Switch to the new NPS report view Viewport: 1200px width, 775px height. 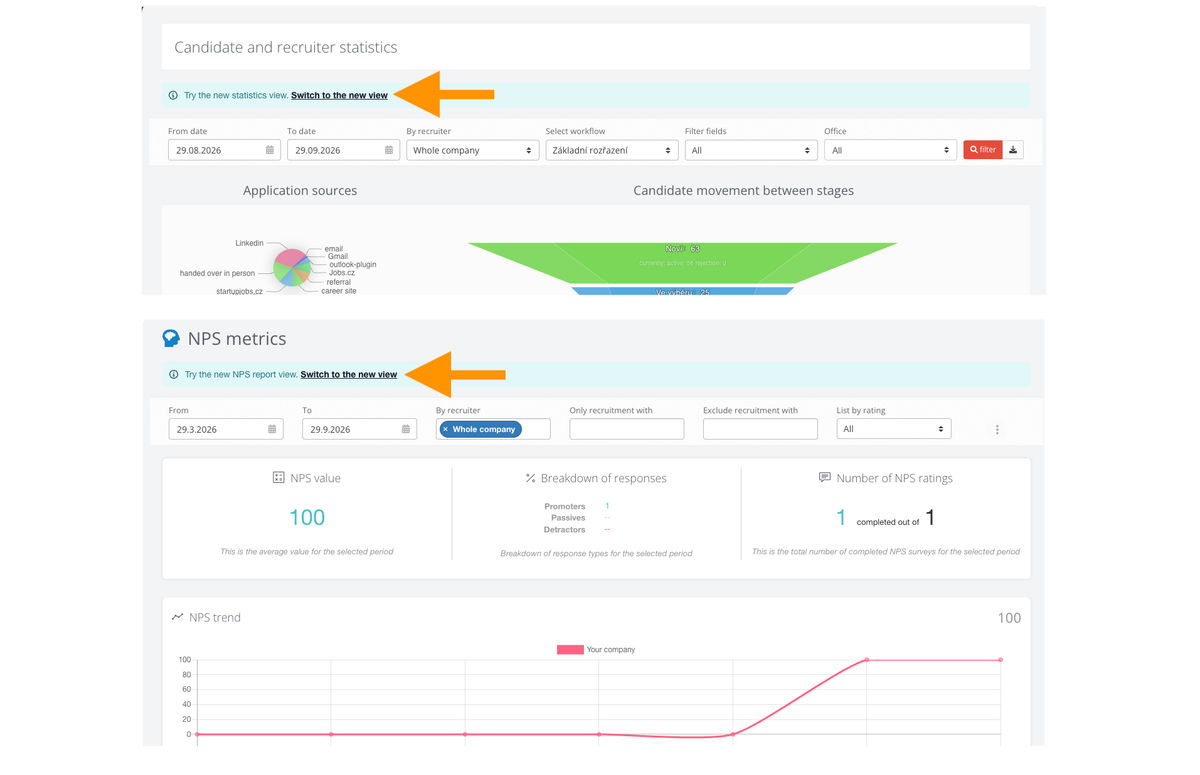(x=349, y=375)
